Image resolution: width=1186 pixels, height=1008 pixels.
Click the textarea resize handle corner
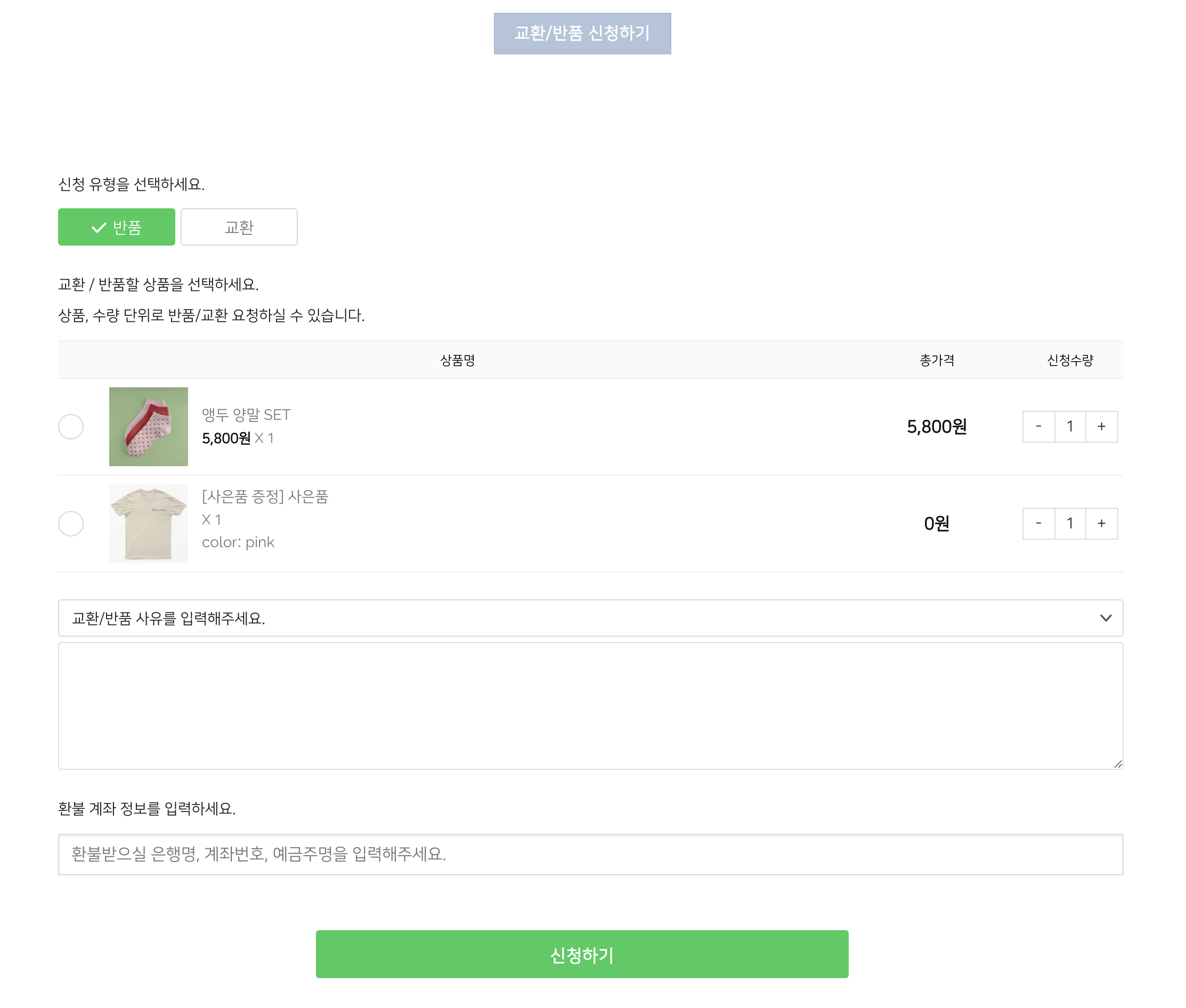coord(1118,765)
